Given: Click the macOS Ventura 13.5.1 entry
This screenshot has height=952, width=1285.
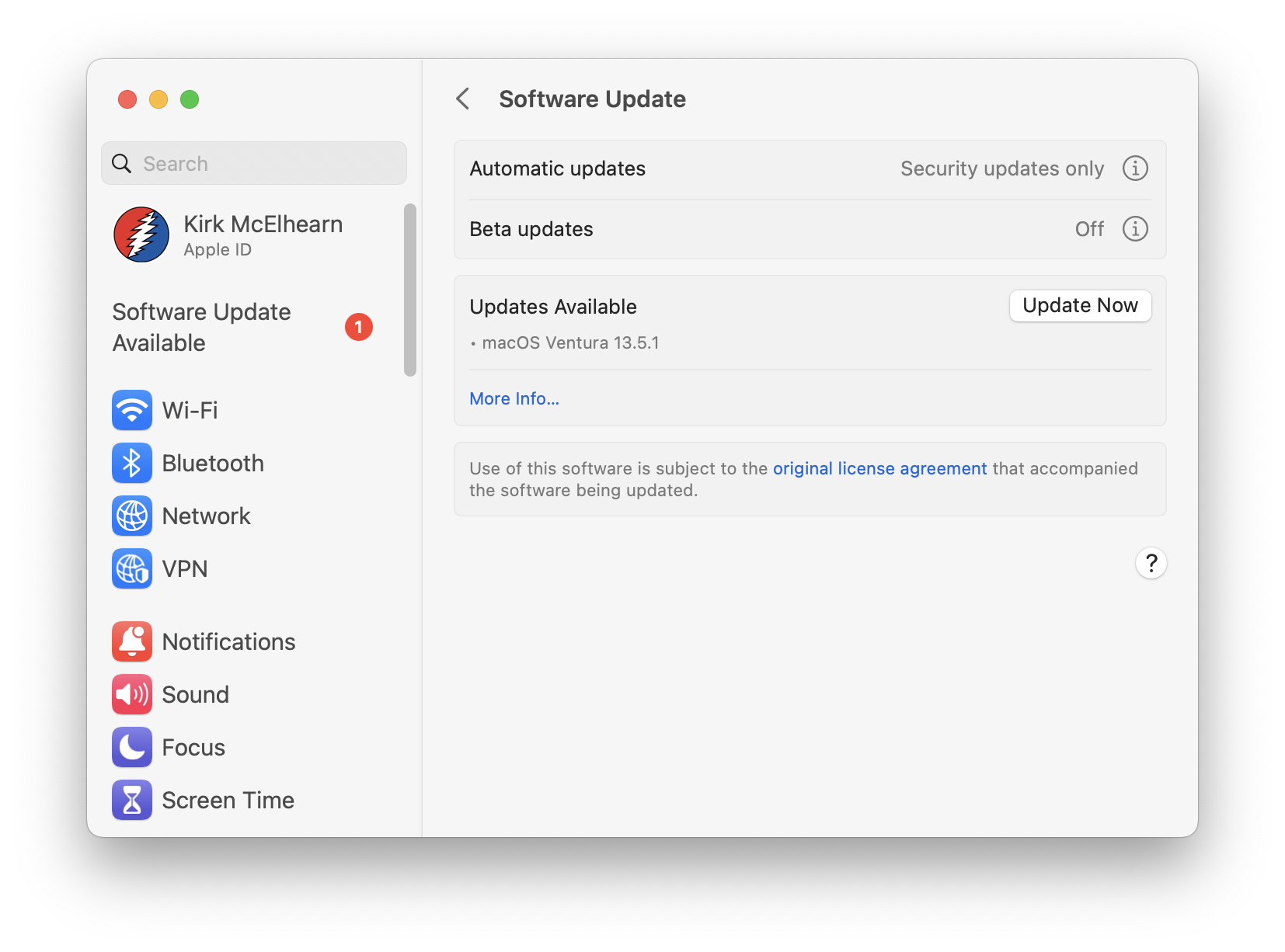Looking at the screenshot, I should pos(570,342).
